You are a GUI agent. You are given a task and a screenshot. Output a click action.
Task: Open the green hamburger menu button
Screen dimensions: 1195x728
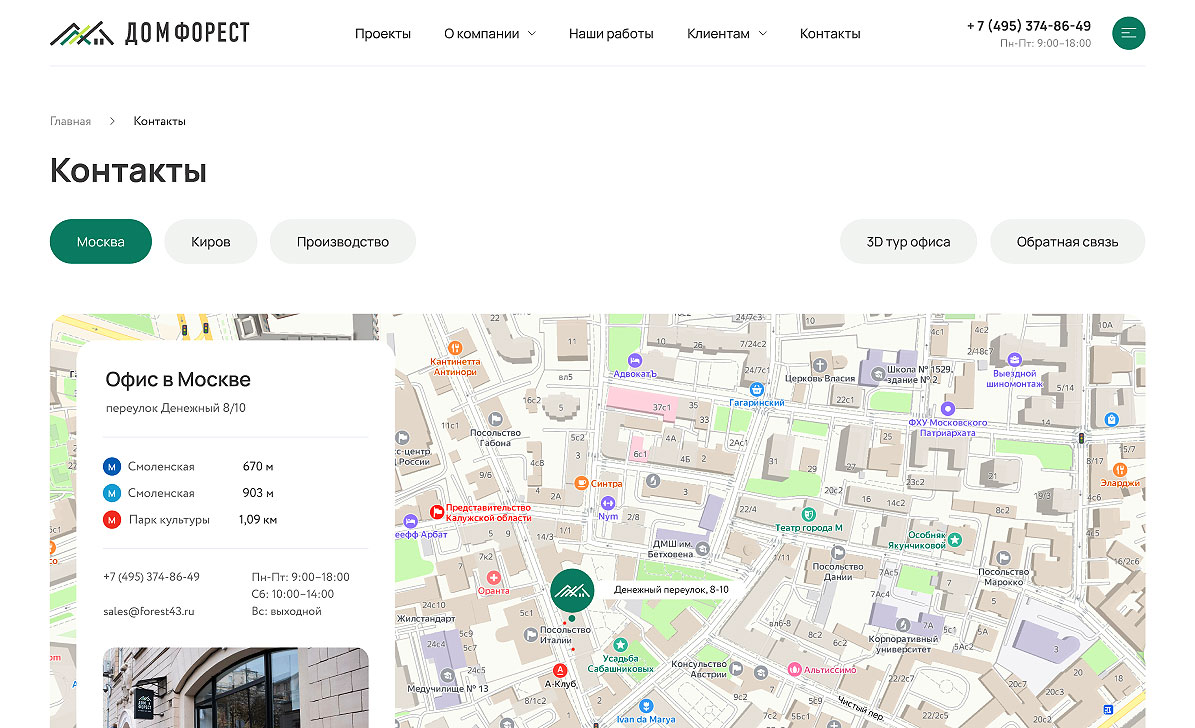pos(1128,33)
